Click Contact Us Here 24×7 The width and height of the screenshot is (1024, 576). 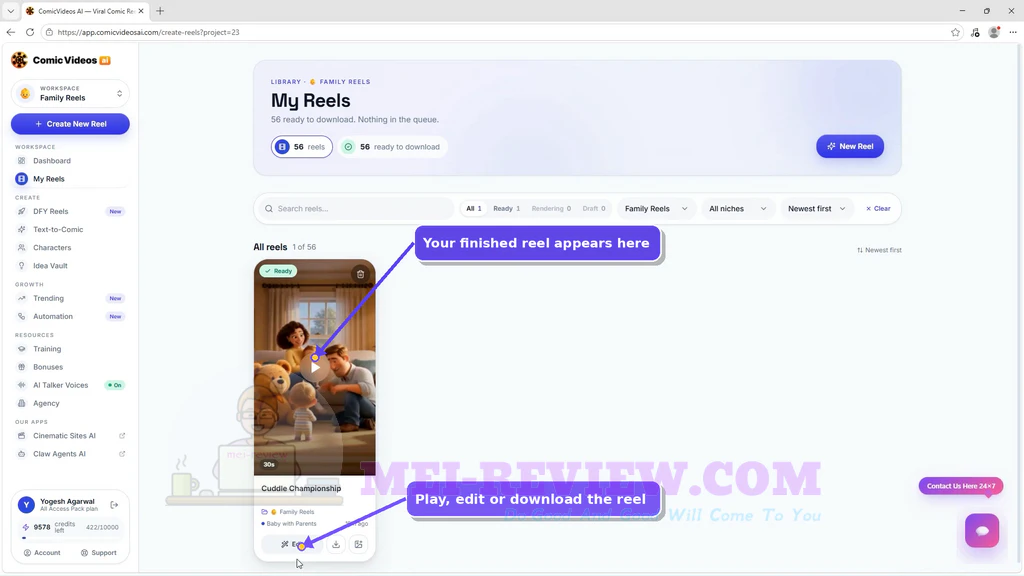tap(961, 486)
